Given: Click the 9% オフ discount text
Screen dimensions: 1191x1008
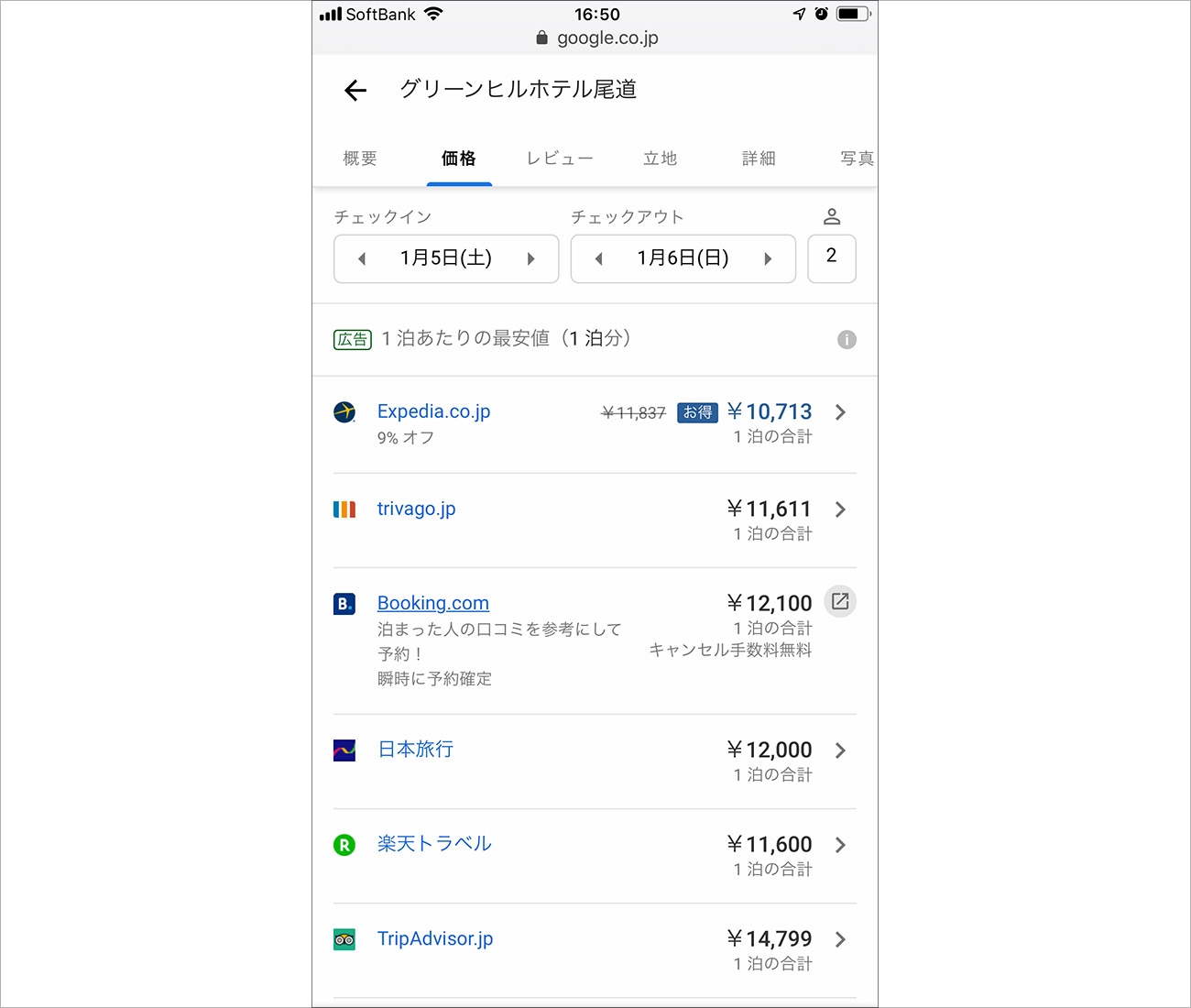Looking at the screenshot, I should click(x=406, y=438).
